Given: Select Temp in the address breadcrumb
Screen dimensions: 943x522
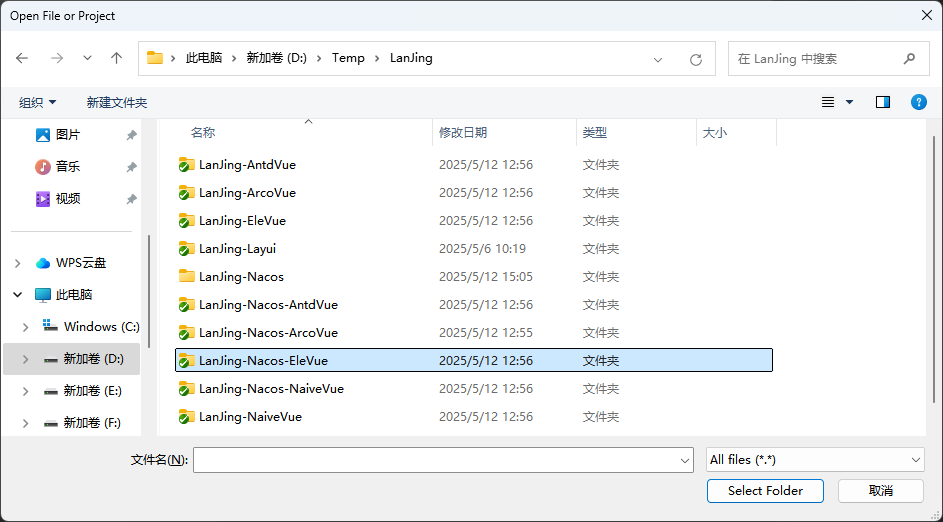Looking at the screenshot, I should point(348,58).
